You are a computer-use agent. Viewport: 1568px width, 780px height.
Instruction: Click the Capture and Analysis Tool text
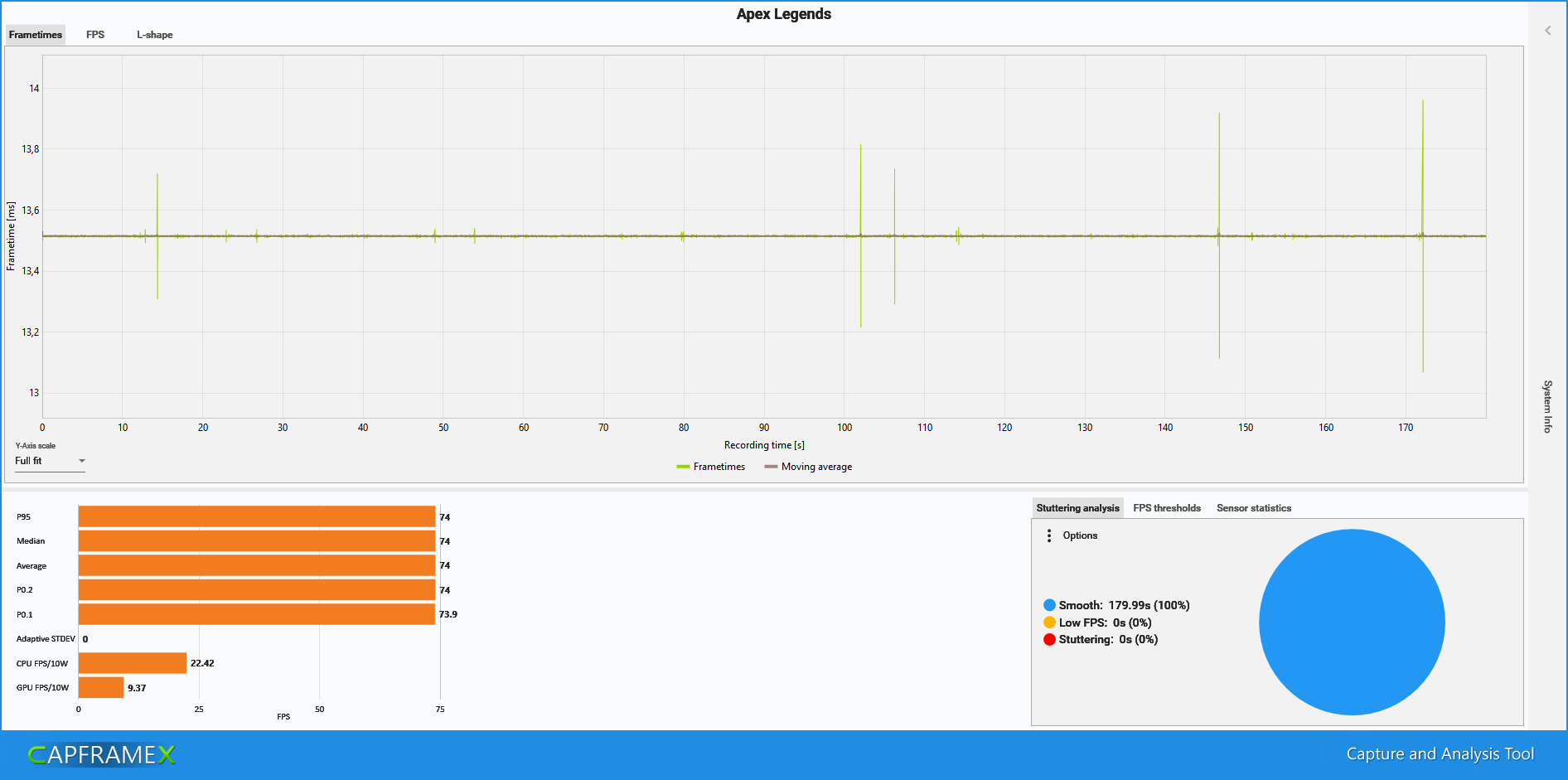[x=1440, y=753]
